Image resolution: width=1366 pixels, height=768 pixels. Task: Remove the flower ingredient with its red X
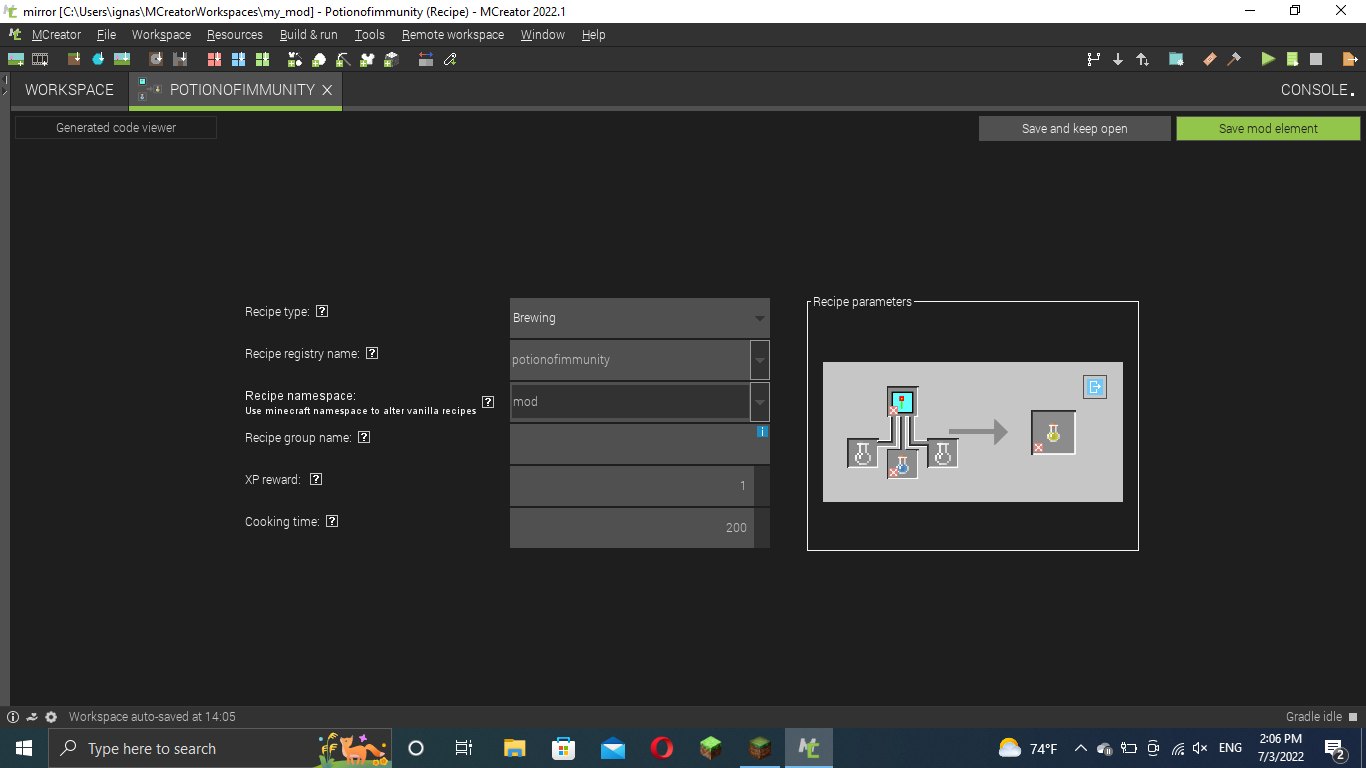[x=893, y=411]
